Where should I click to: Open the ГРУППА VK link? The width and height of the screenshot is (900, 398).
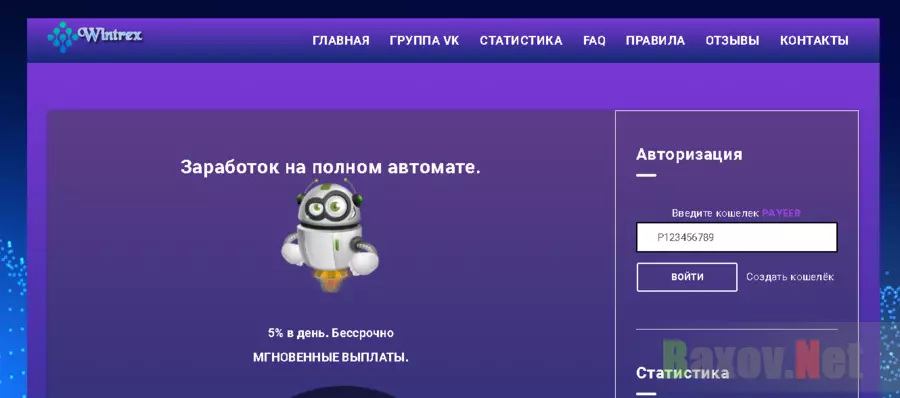tap(424, 41)
